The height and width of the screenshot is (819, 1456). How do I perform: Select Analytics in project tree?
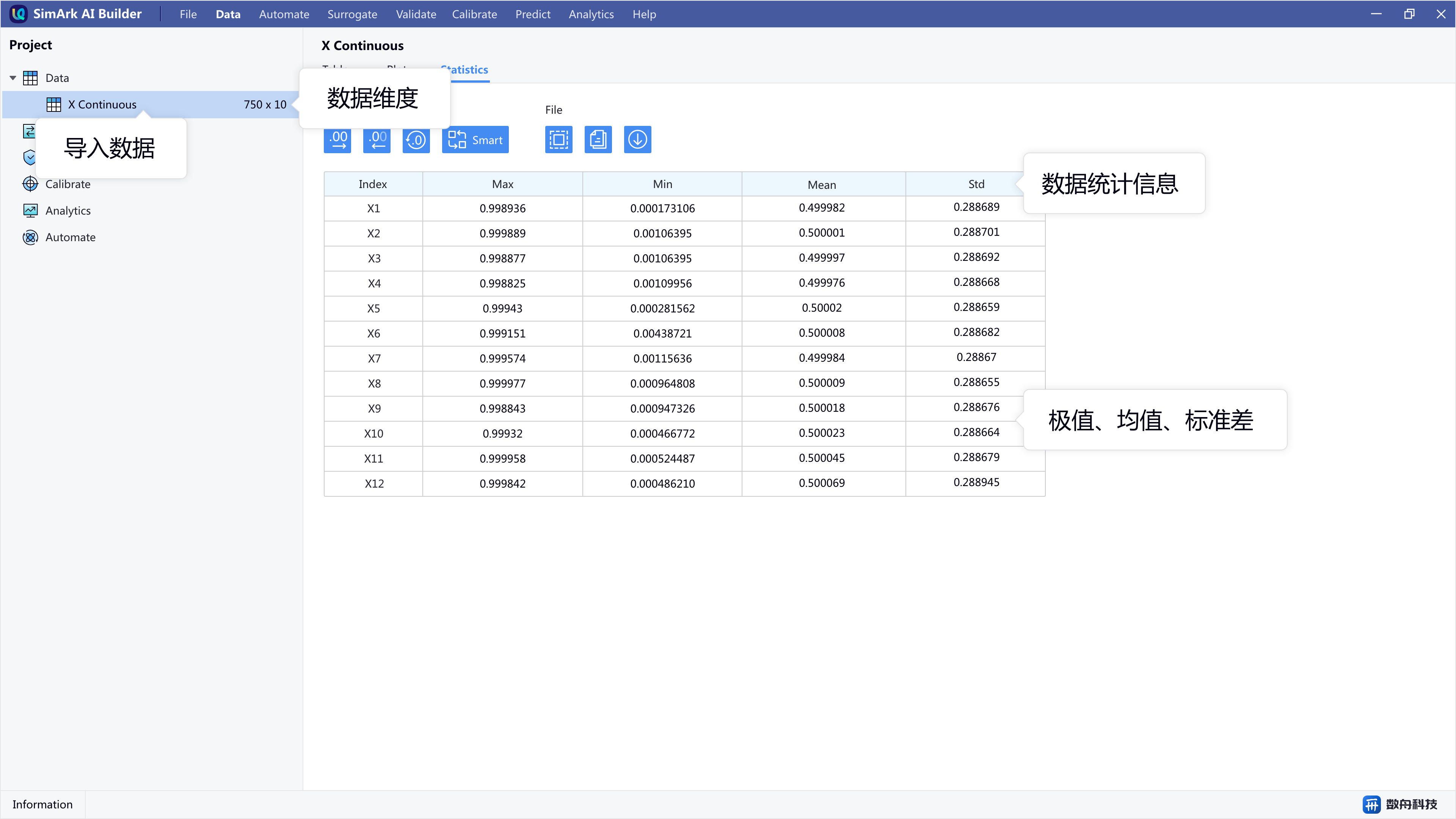click(x=67, y=211)
